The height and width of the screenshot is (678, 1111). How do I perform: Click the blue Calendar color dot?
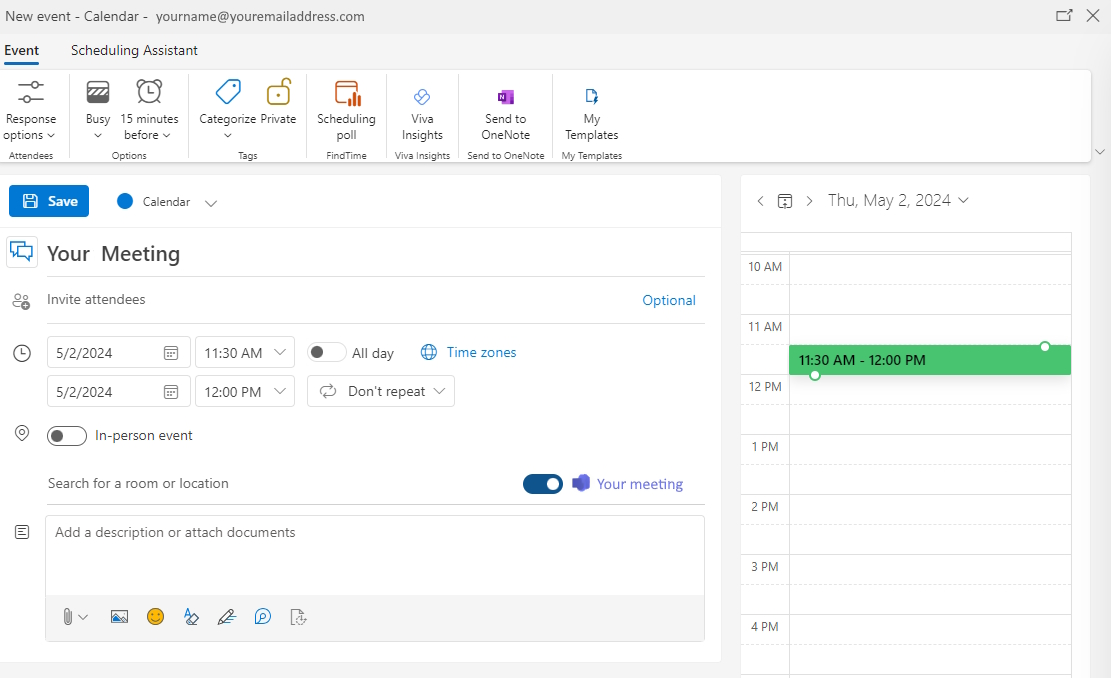click(x=124, y=201)
